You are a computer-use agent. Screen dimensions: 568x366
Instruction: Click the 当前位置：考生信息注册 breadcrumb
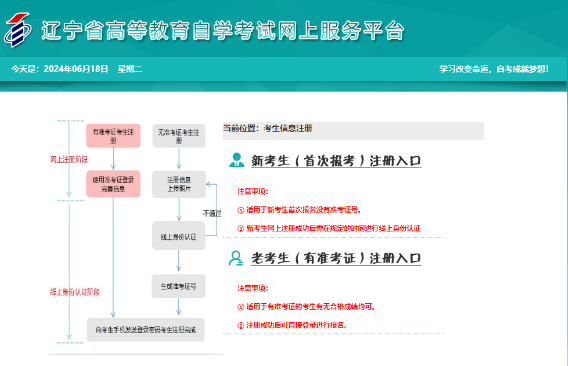coord(268,128)
